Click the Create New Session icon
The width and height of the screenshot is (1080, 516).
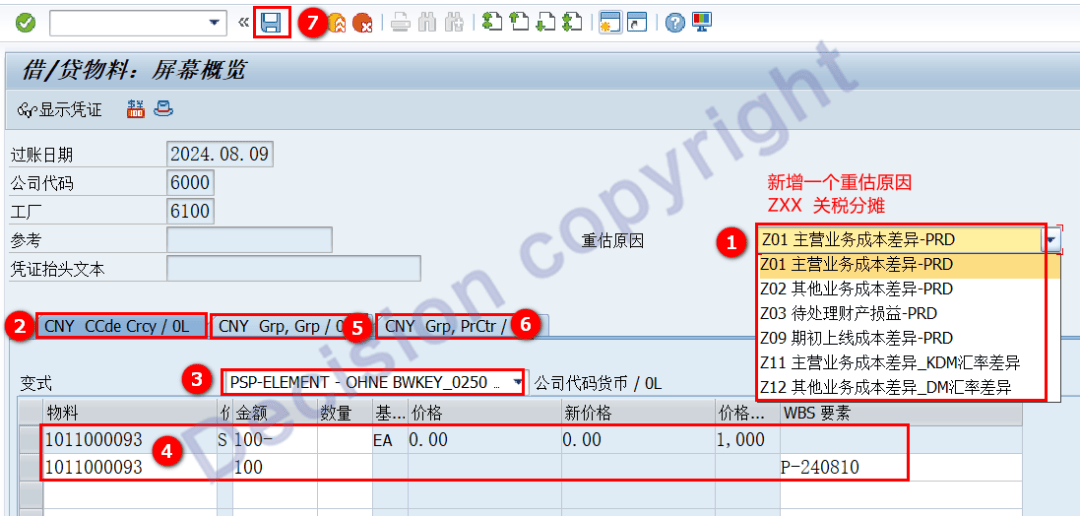pos(609,23)
